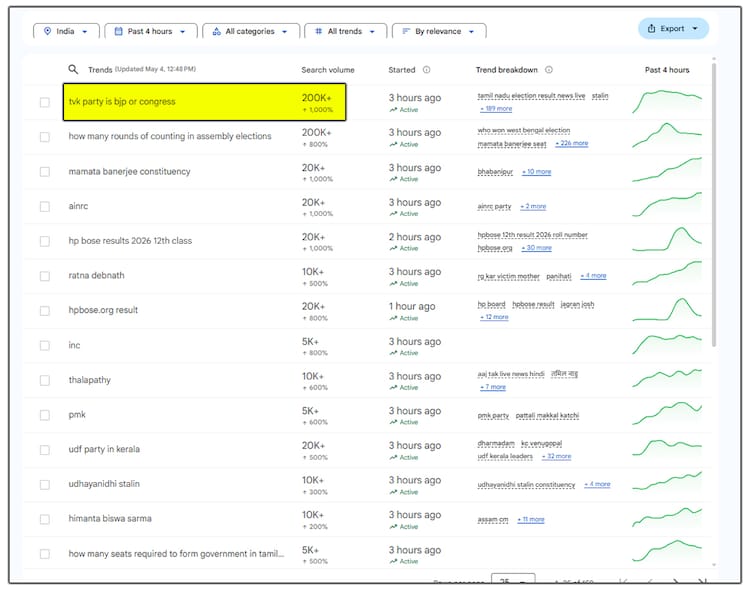Open the All trends dropdown

(x=345, y=31)
